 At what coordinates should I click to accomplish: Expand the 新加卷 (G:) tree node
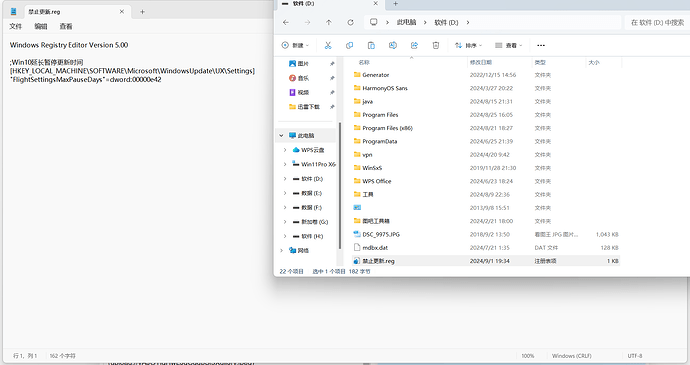(285, 222)
